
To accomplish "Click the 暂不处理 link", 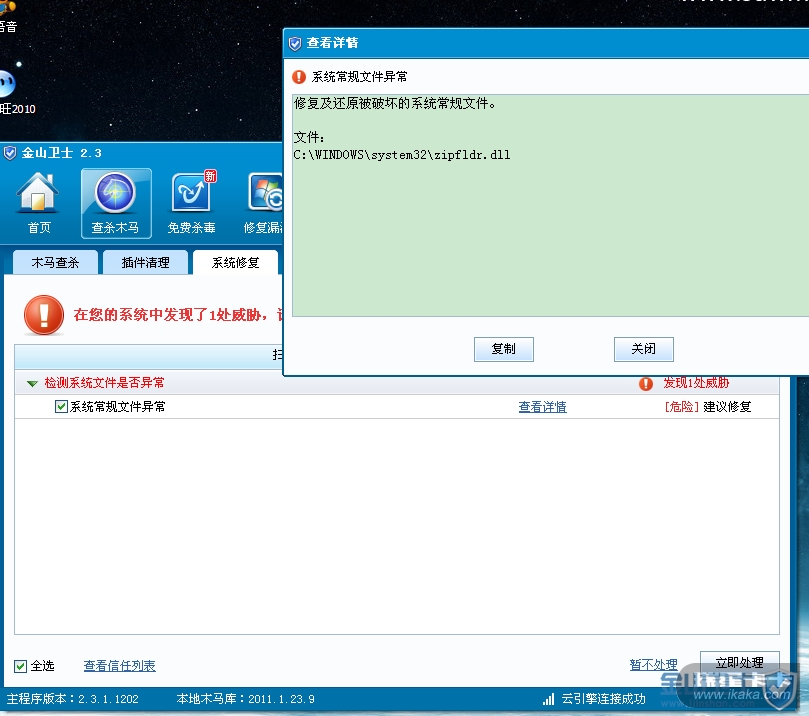I will [x=653, y=665].
